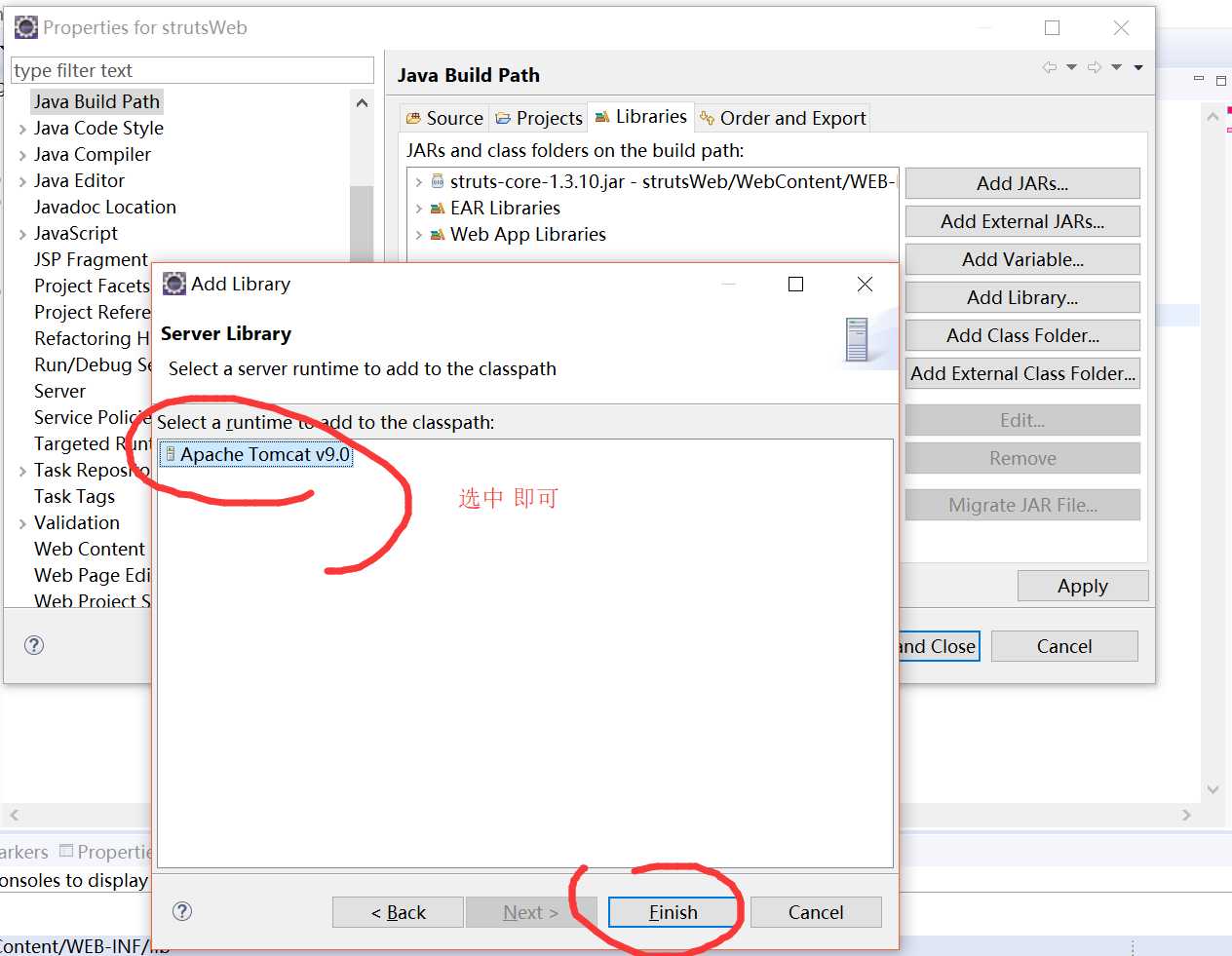Open the Properties view tab in bottom panel

point(105,852)
